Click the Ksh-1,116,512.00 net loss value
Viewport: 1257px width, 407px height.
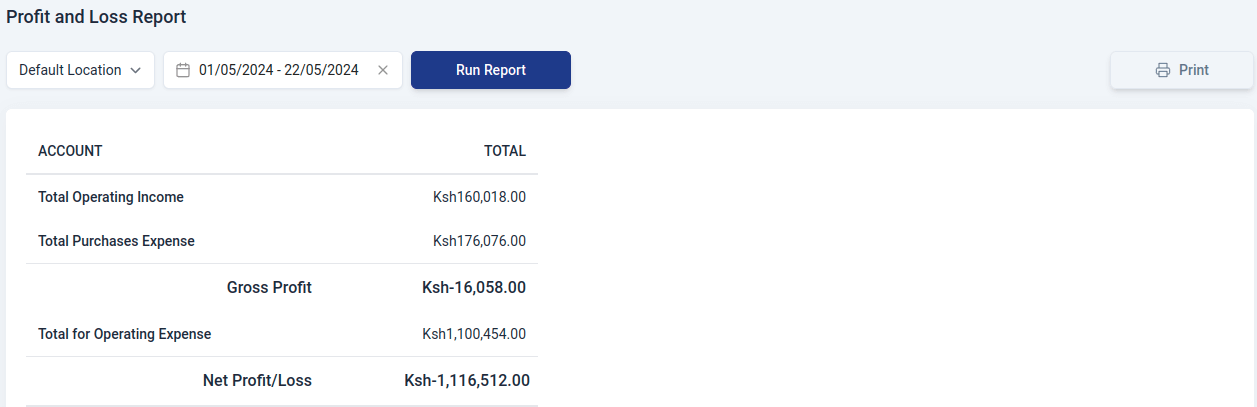point(467,380)
